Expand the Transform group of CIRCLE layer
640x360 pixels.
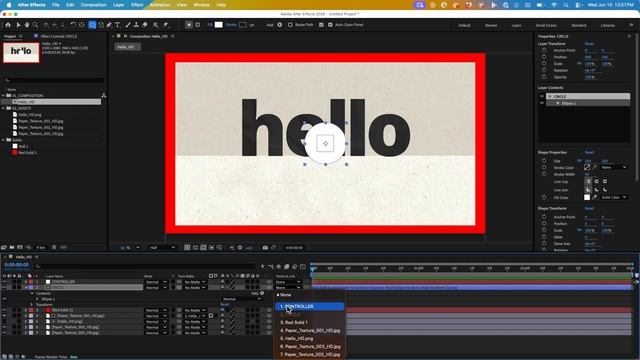pyautogui.click(x=31, y=304)
